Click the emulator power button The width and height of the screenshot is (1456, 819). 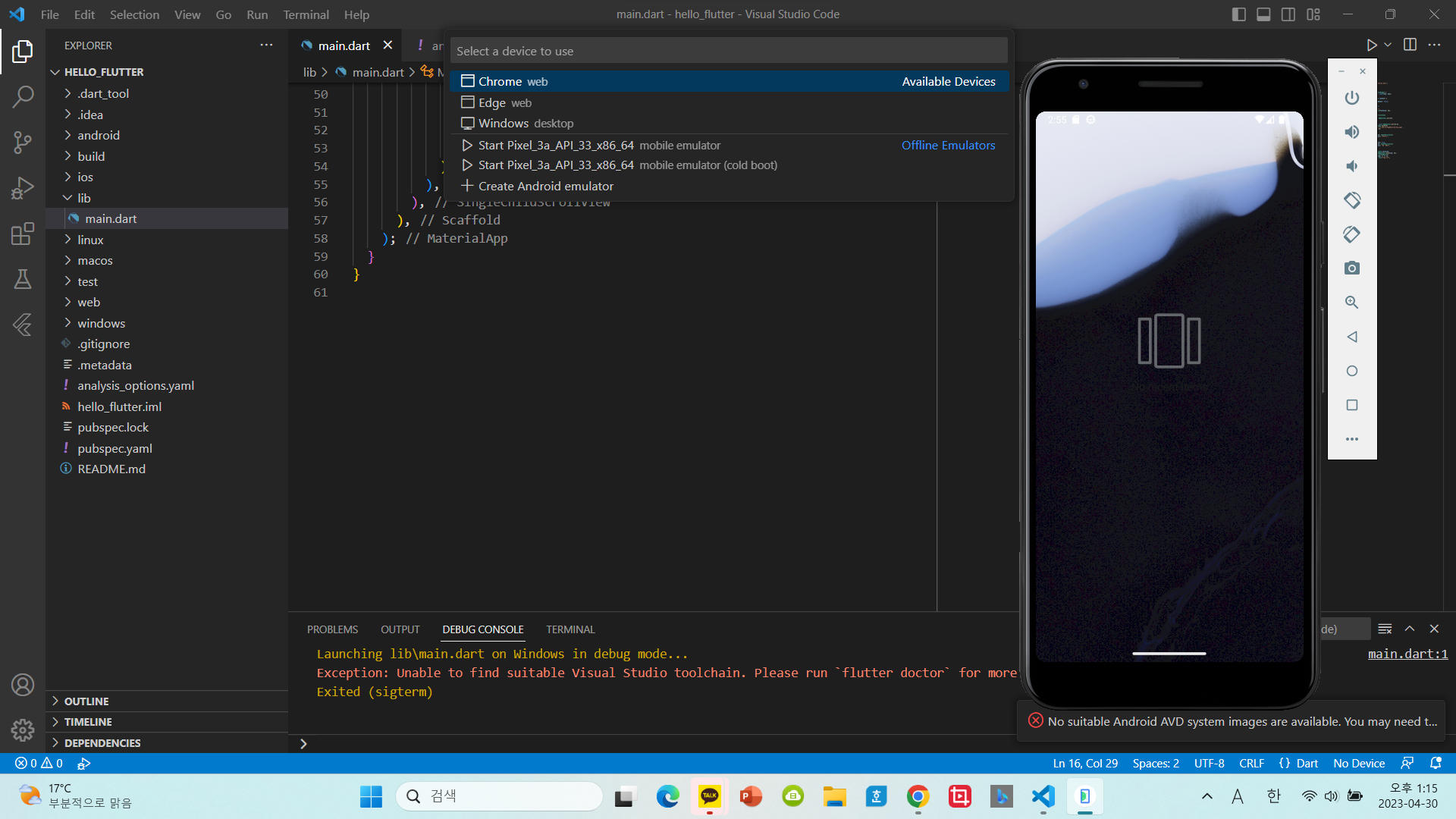[1352, 98]
